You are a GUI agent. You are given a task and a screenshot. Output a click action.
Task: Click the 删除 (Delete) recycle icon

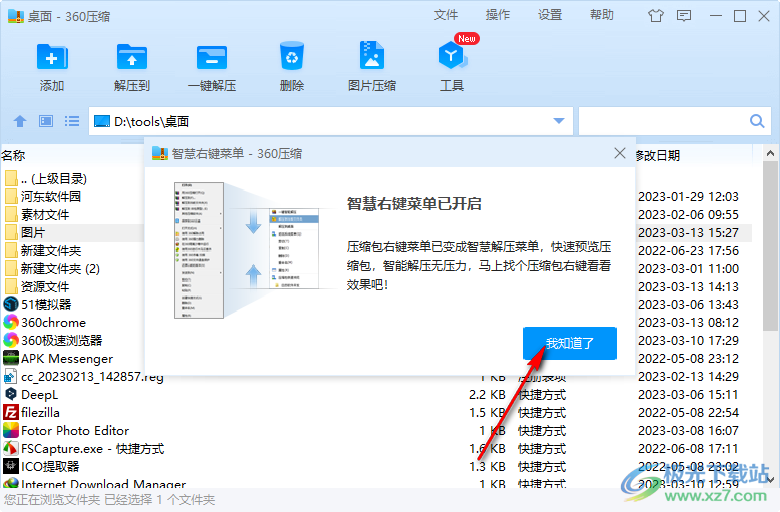[292, 56]
